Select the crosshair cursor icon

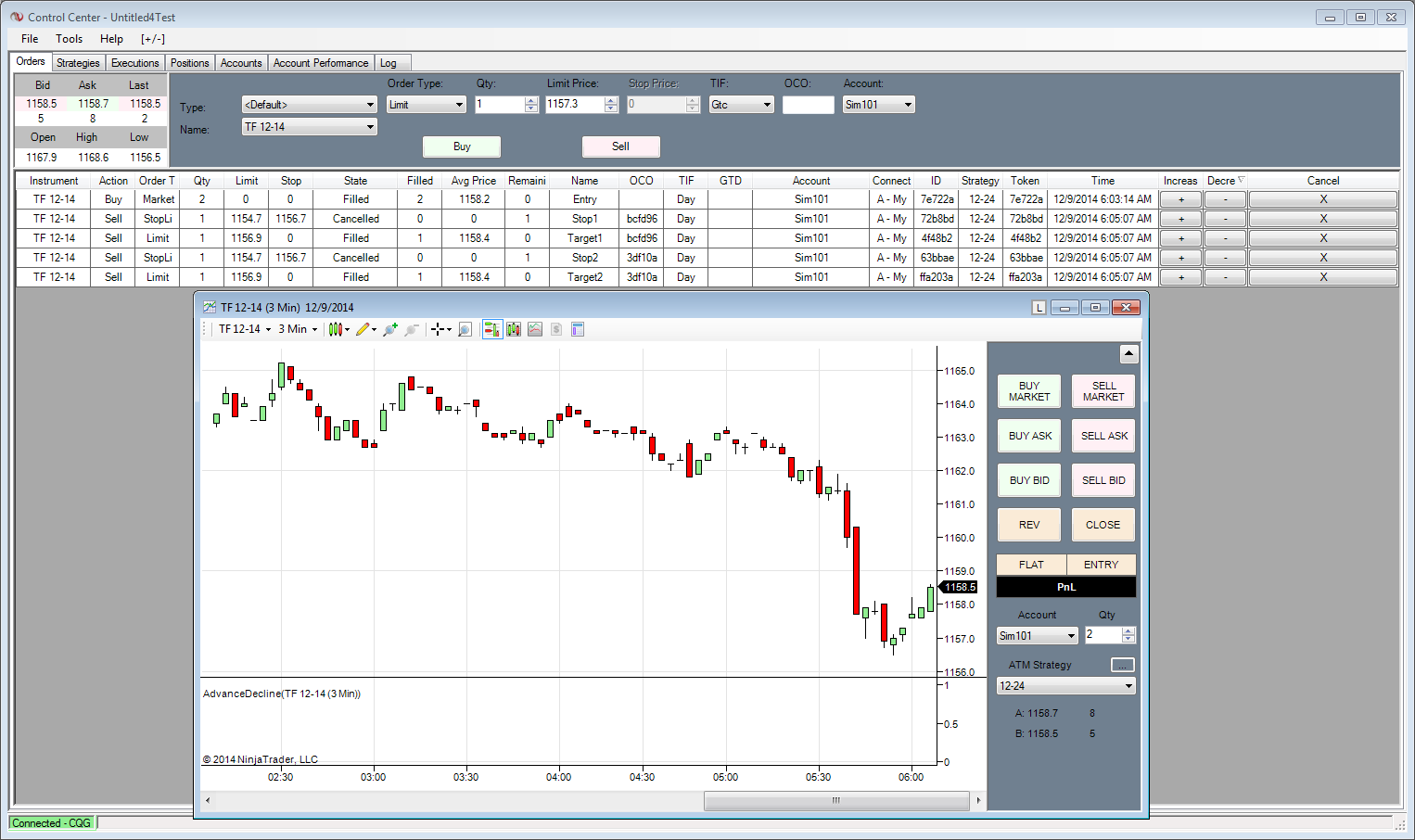(438, 329)
